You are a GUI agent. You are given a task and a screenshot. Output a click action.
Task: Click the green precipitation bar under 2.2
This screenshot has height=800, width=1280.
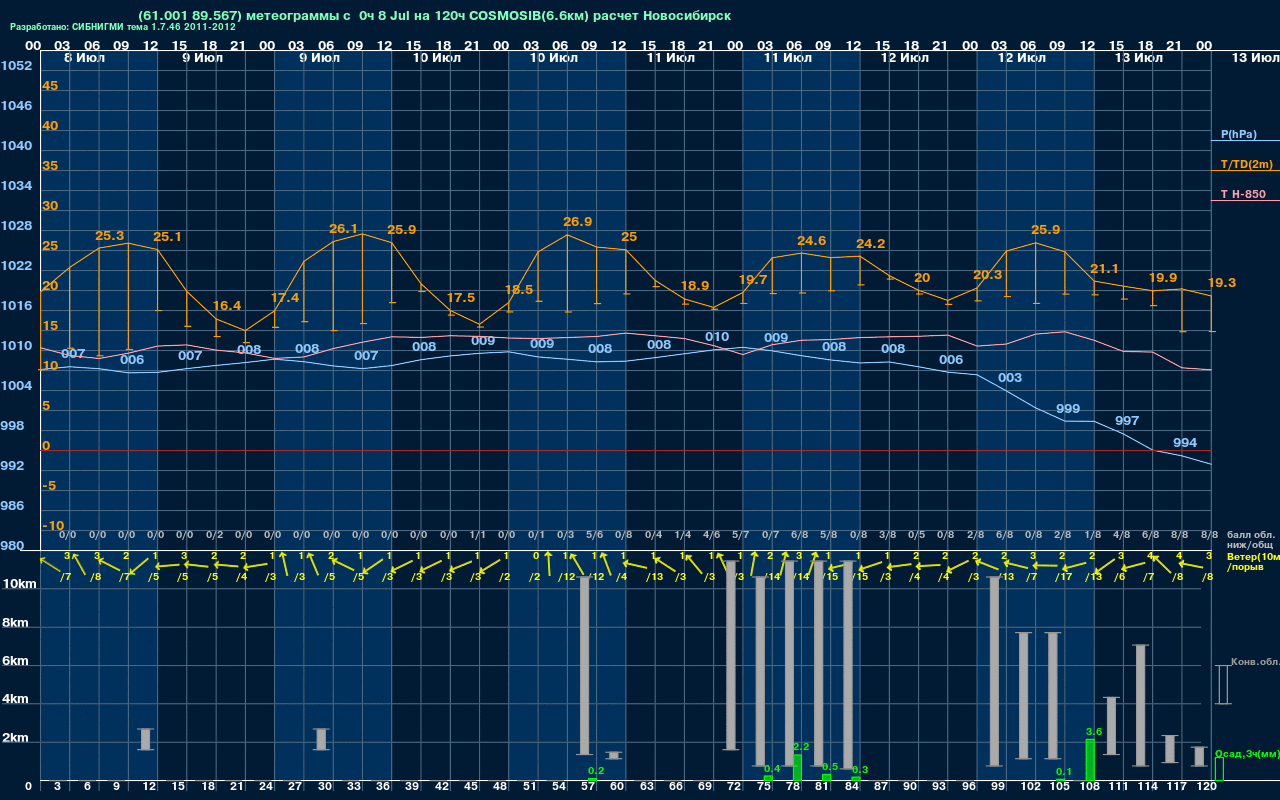tap(797, 768)
